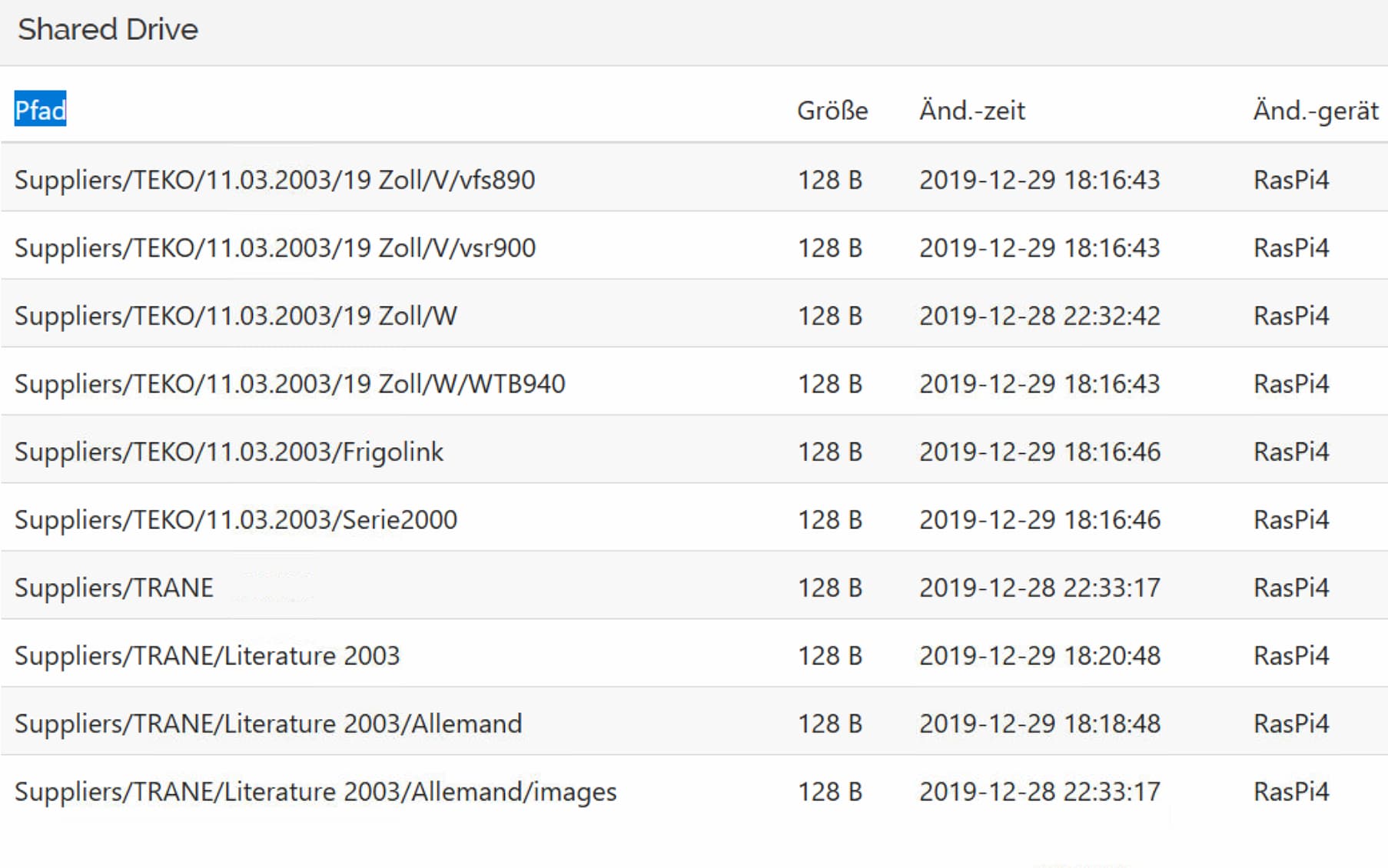
Task: Click timestamp 2019-12-28 22:32:42
Action: point(1040,316)
